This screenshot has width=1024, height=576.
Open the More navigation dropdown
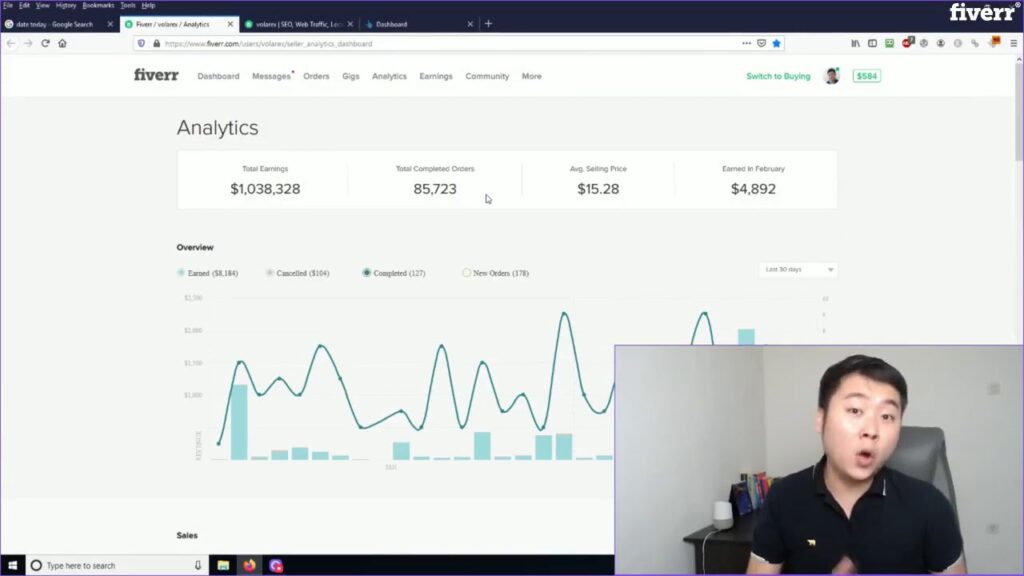point(532,76)
